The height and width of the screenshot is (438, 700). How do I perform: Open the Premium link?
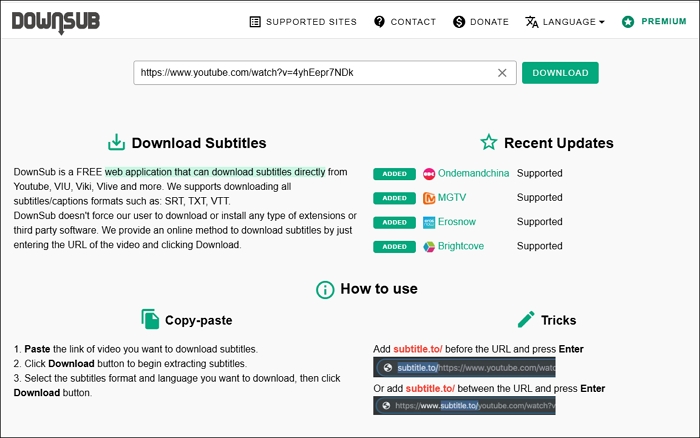[x=654, y=21]
